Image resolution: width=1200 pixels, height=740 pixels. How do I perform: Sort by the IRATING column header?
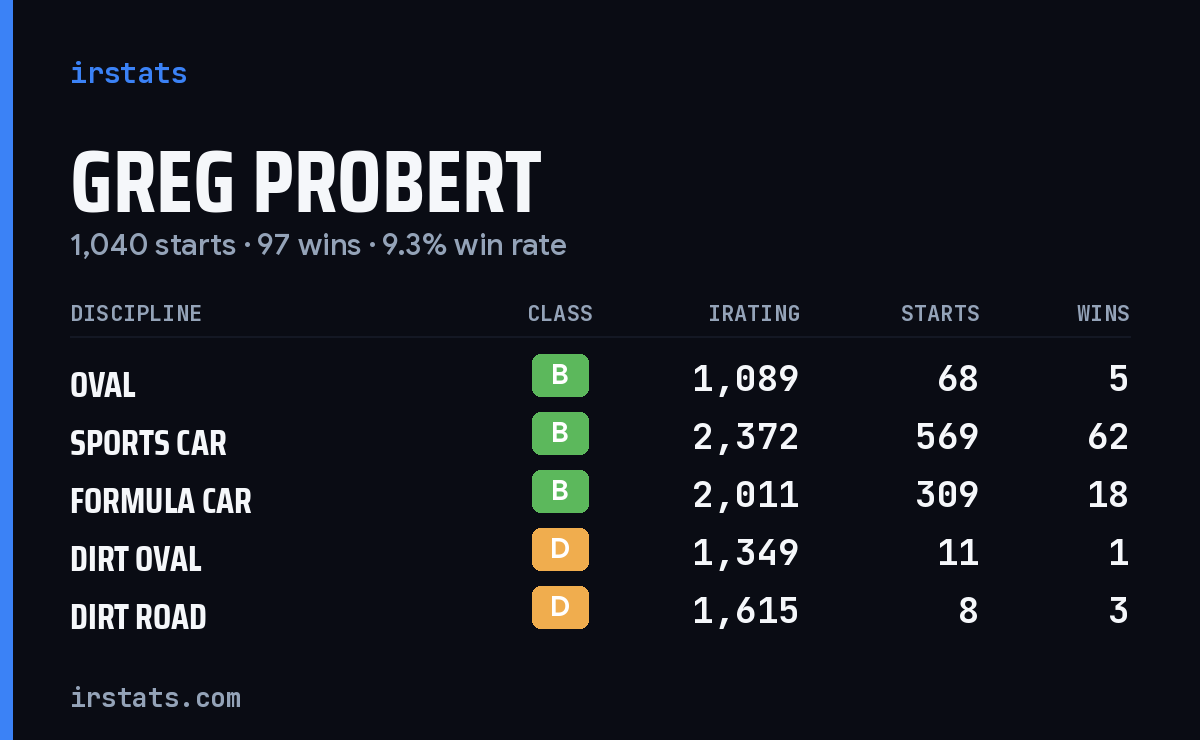pyautogui.click(x=754, y=313)
